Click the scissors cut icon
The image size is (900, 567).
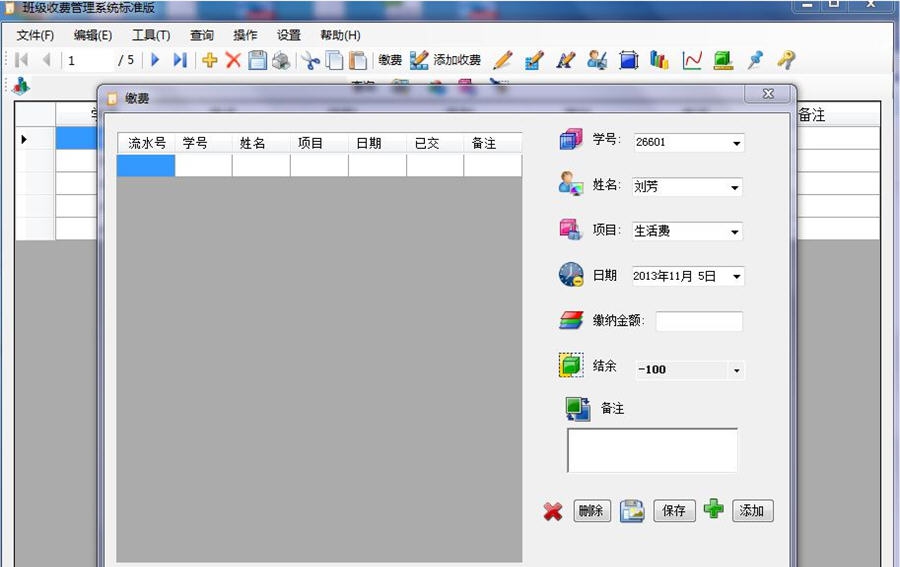tap(311, 60)
